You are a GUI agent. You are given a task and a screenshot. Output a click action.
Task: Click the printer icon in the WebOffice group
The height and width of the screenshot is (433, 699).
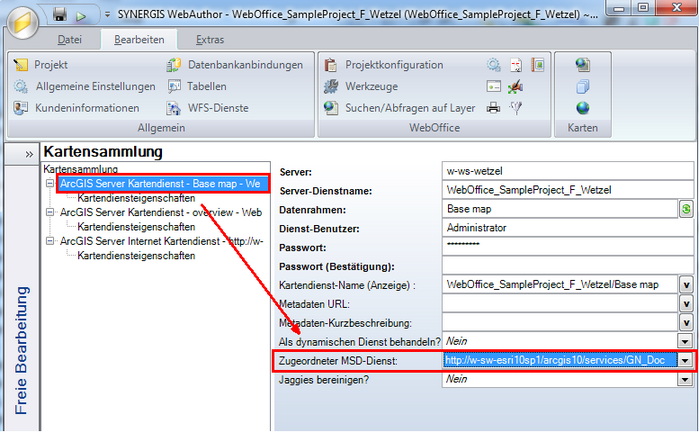click(494, 108)
